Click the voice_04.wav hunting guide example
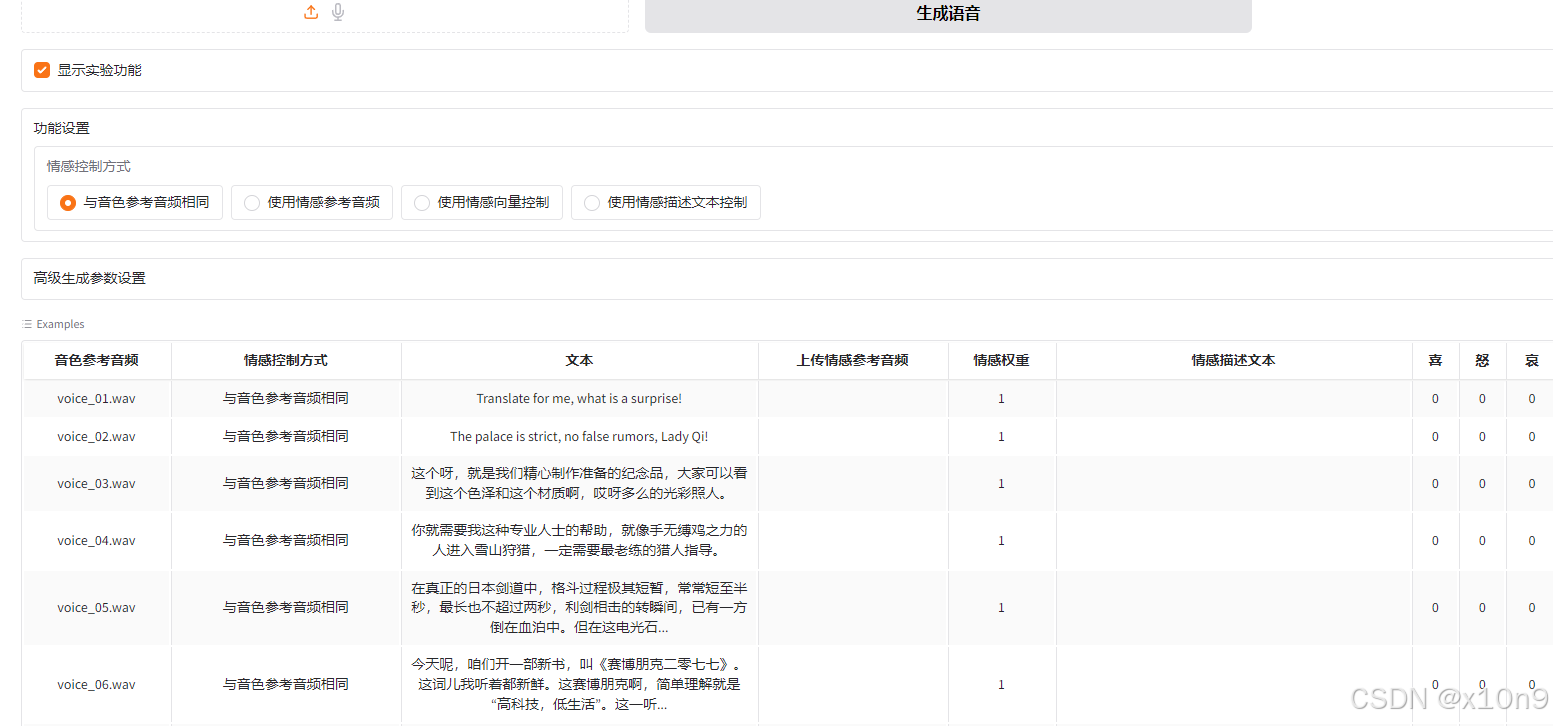The width and height of the screenshot is (1553, 726). pos(579,540)
